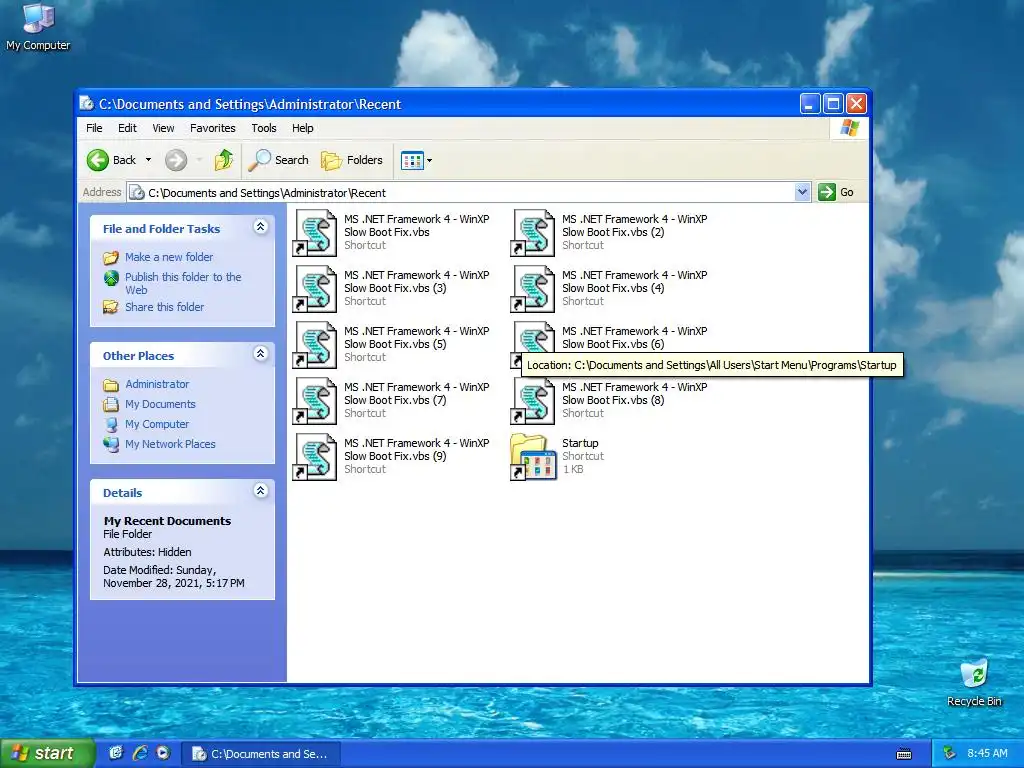Open My Network Places link
This screenshot has width=1024, height=768.
pos(170,444)
